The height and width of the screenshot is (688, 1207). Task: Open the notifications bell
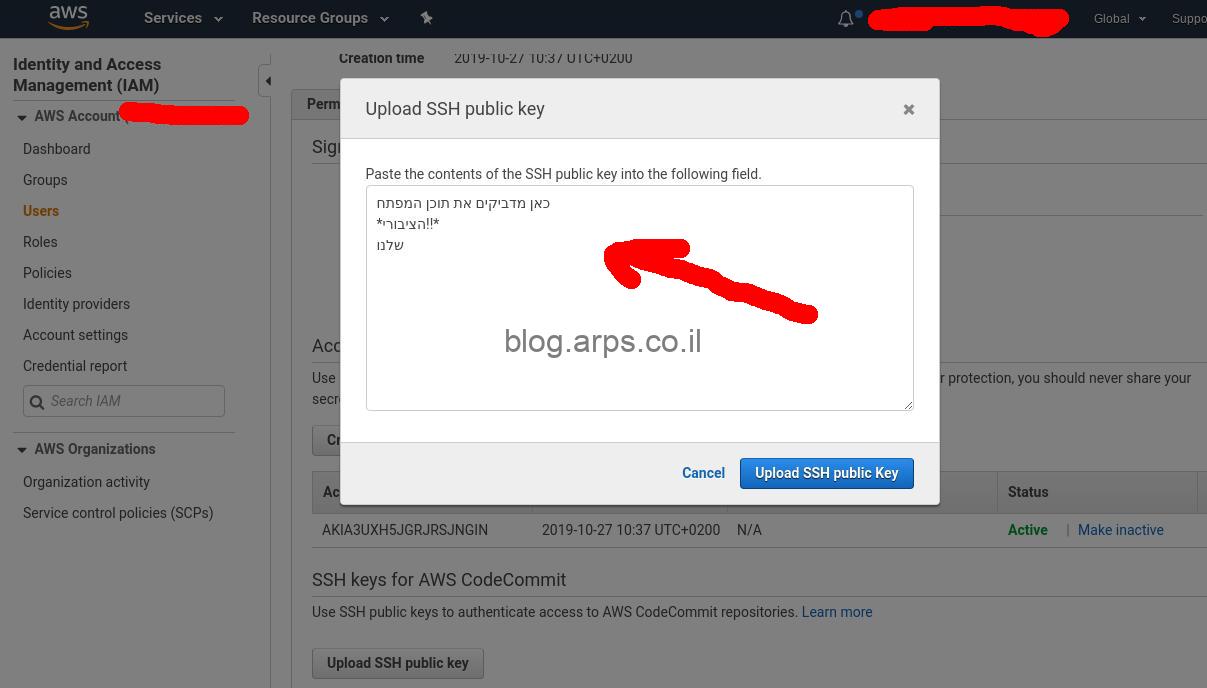846,18
